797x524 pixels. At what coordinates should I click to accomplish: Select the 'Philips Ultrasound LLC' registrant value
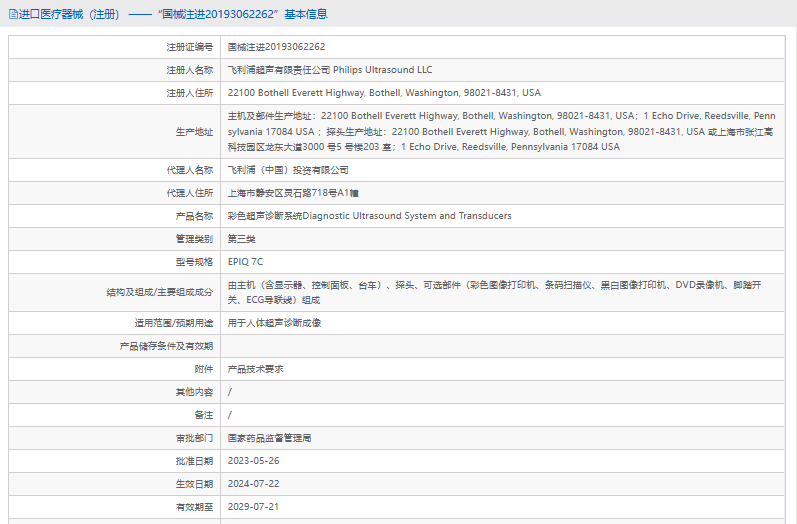click(x=382, y=70)
